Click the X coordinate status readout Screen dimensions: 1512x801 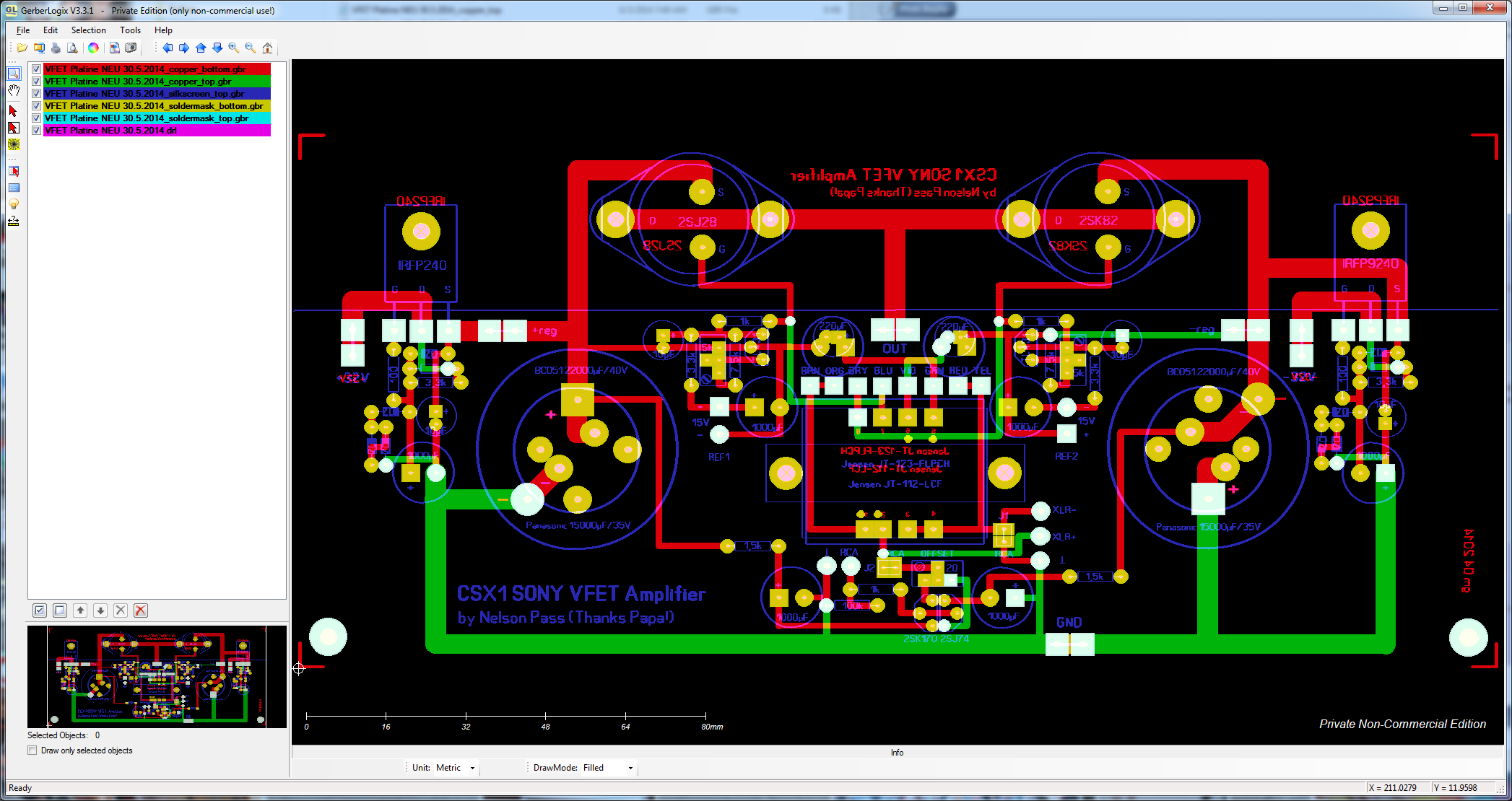pyautogui.click(x=1392, y=788)
